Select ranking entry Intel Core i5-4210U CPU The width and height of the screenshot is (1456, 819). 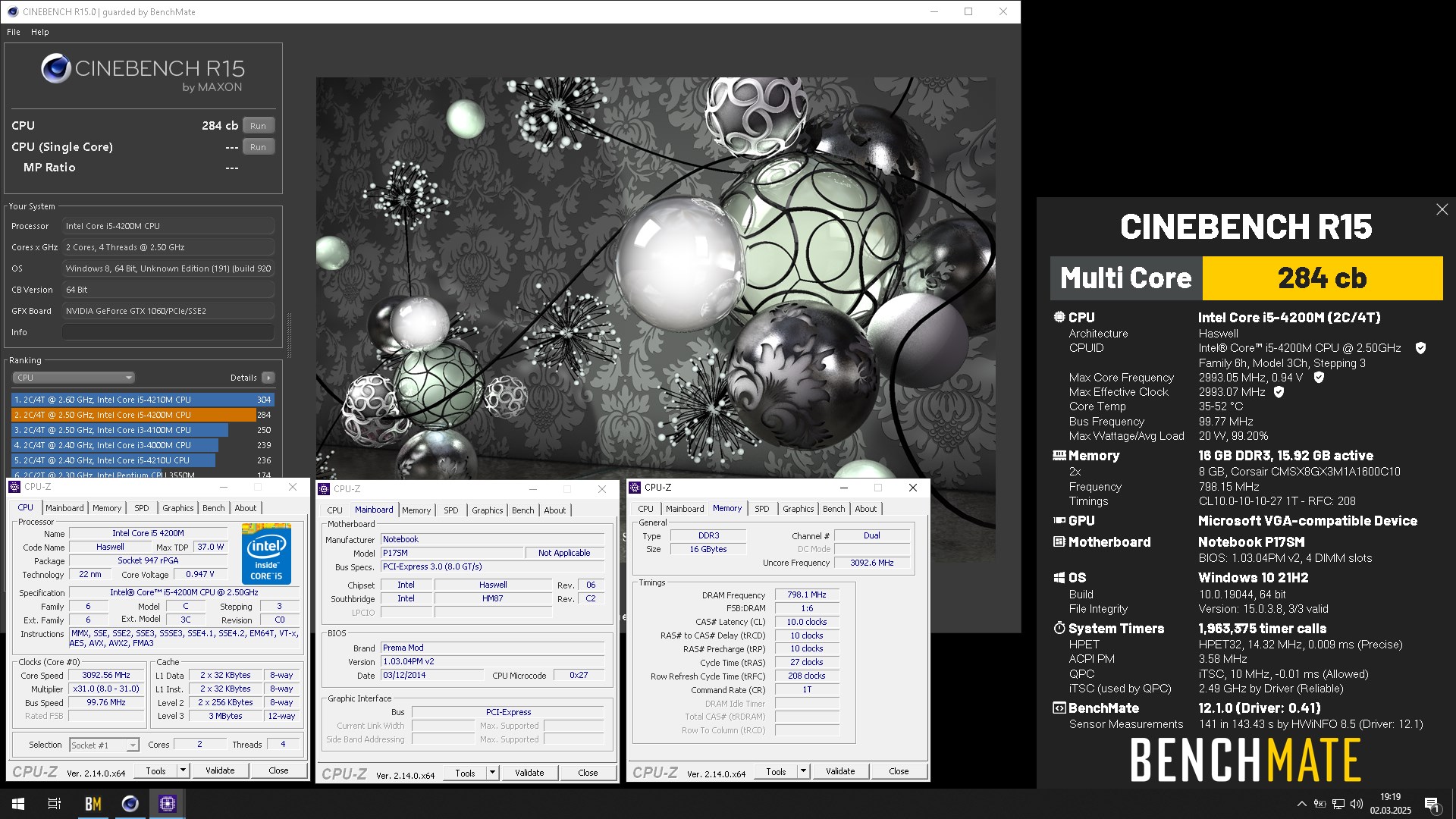143,460
